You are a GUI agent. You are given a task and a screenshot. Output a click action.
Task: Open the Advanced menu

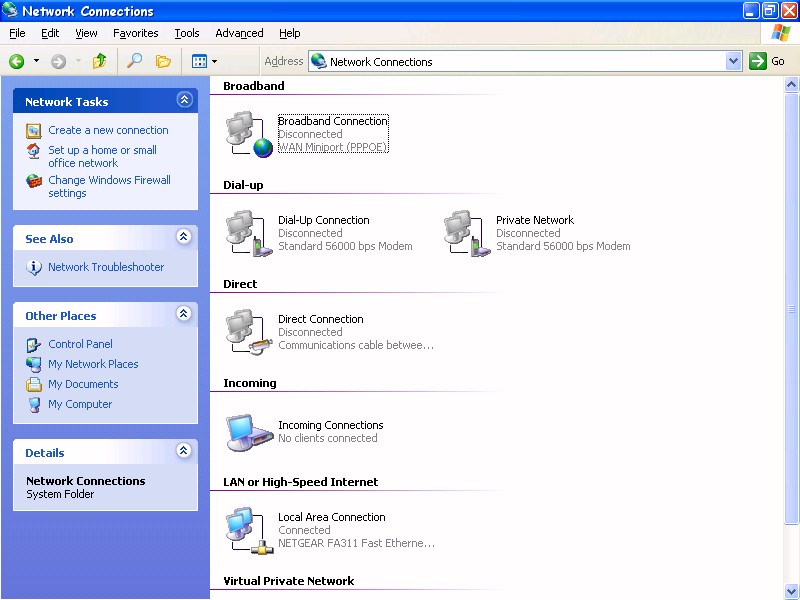[238, 33]
